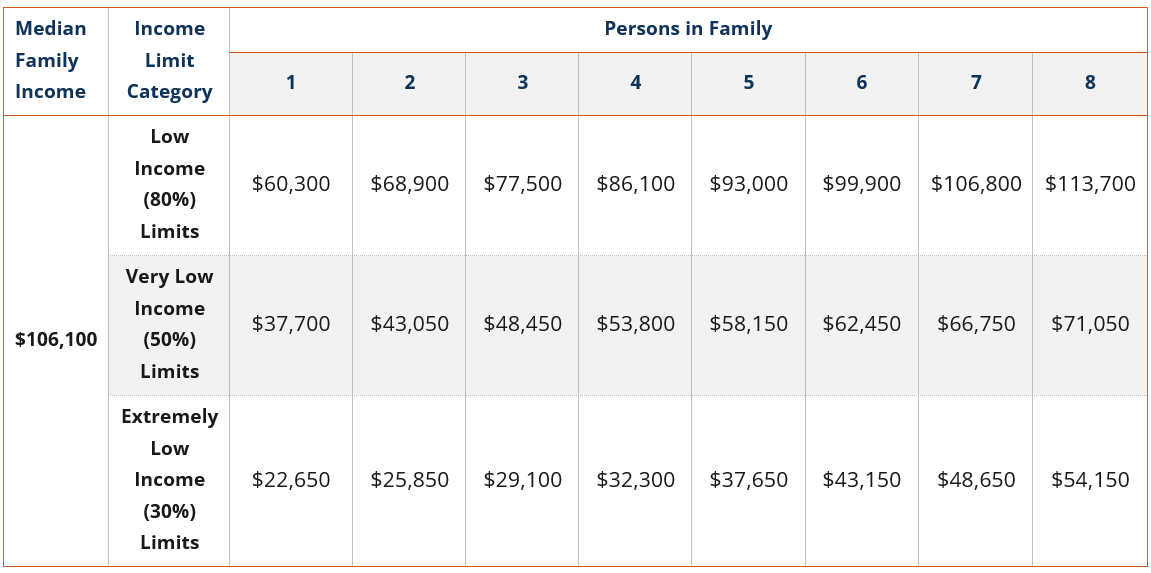Select the Extremely Low Income (30%) Limits label

pos(169,480)
